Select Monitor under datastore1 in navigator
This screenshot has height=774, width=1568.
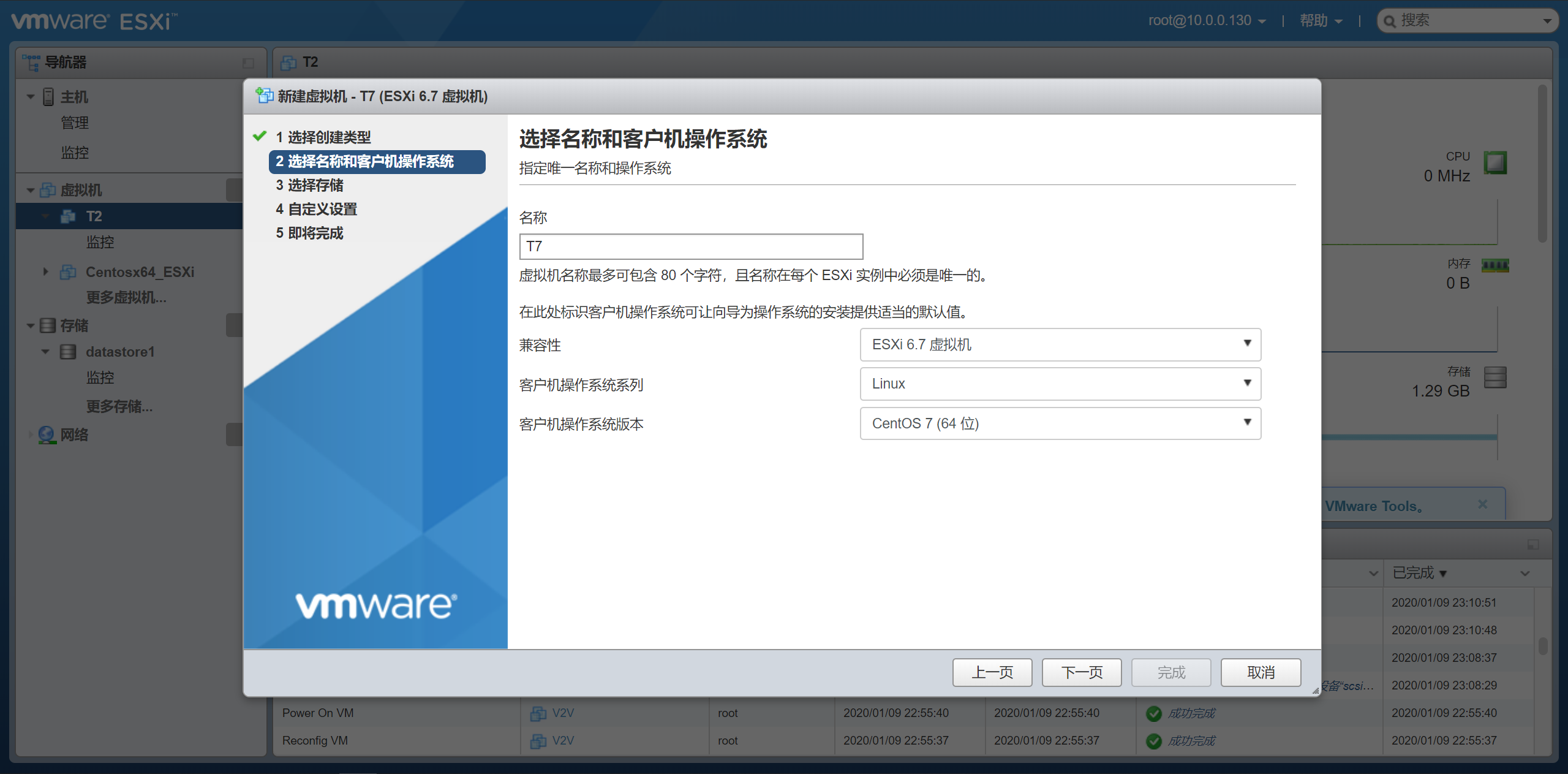coord(100,378)
